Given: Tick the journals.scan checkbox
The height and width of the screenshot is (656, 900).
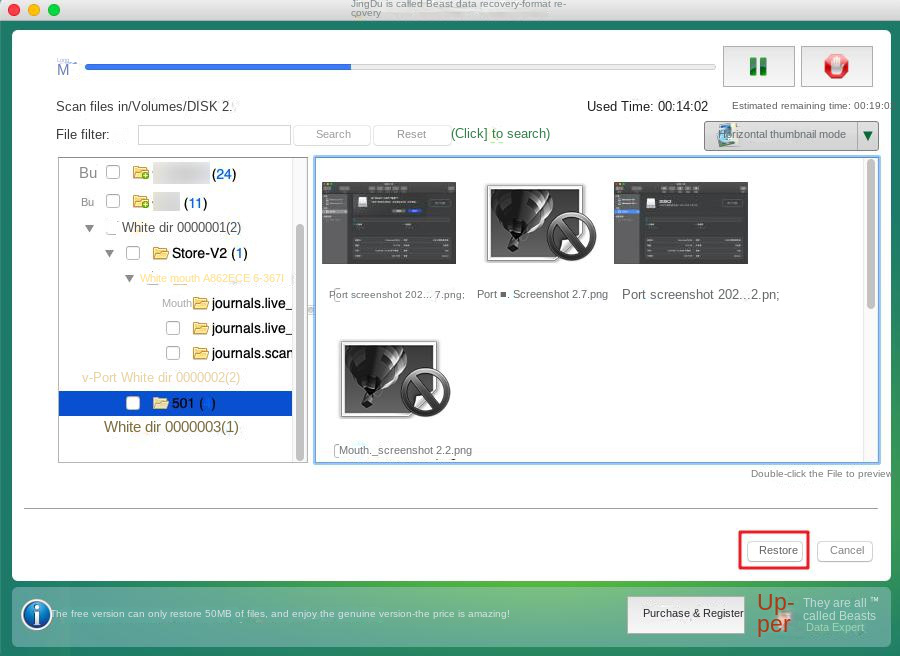Looking at the screenshot, I should 173,352.
